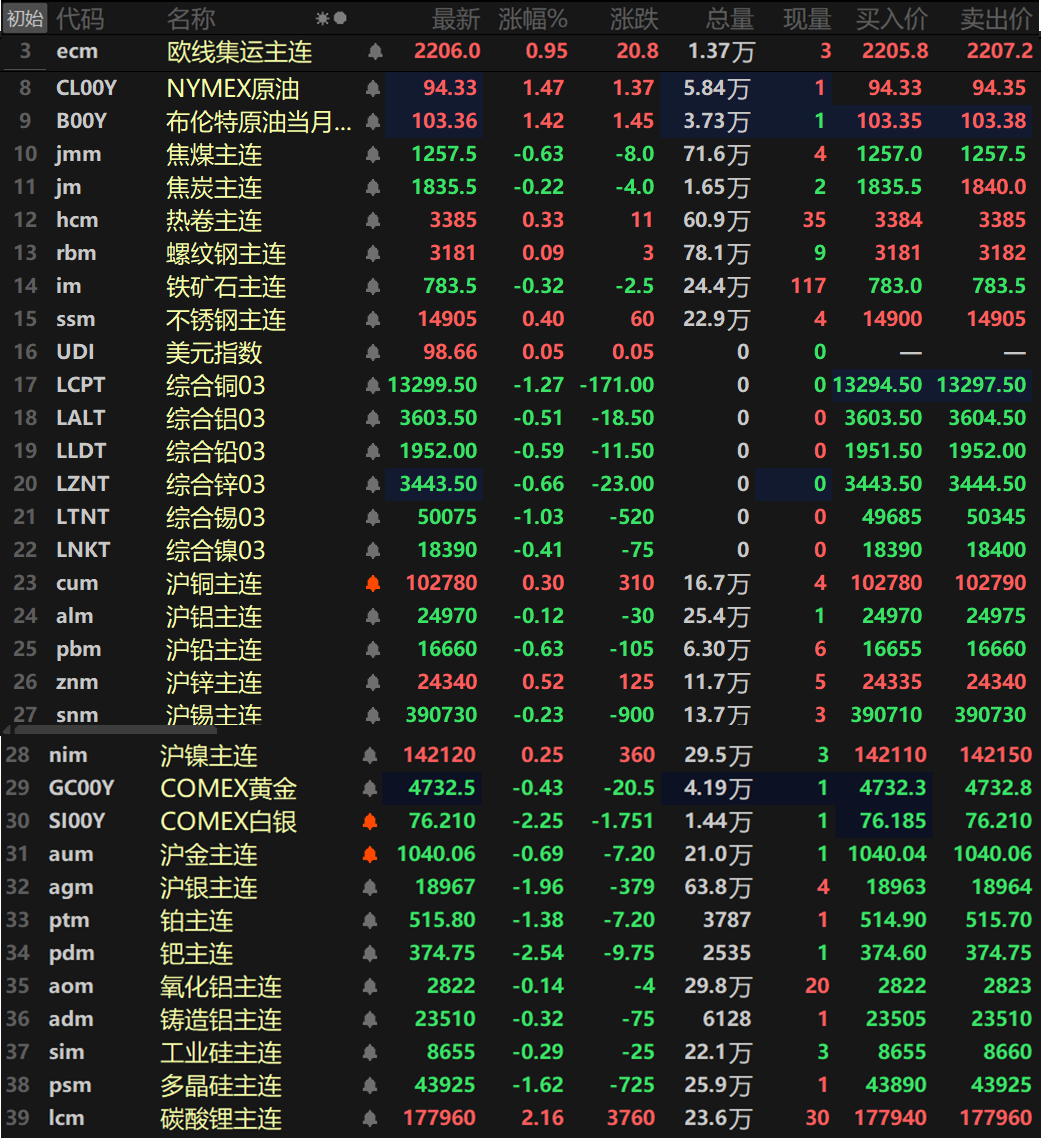
Task: Click the bell icon next to 美元指数
Action: pyautogui.click(x=374, y=353)
